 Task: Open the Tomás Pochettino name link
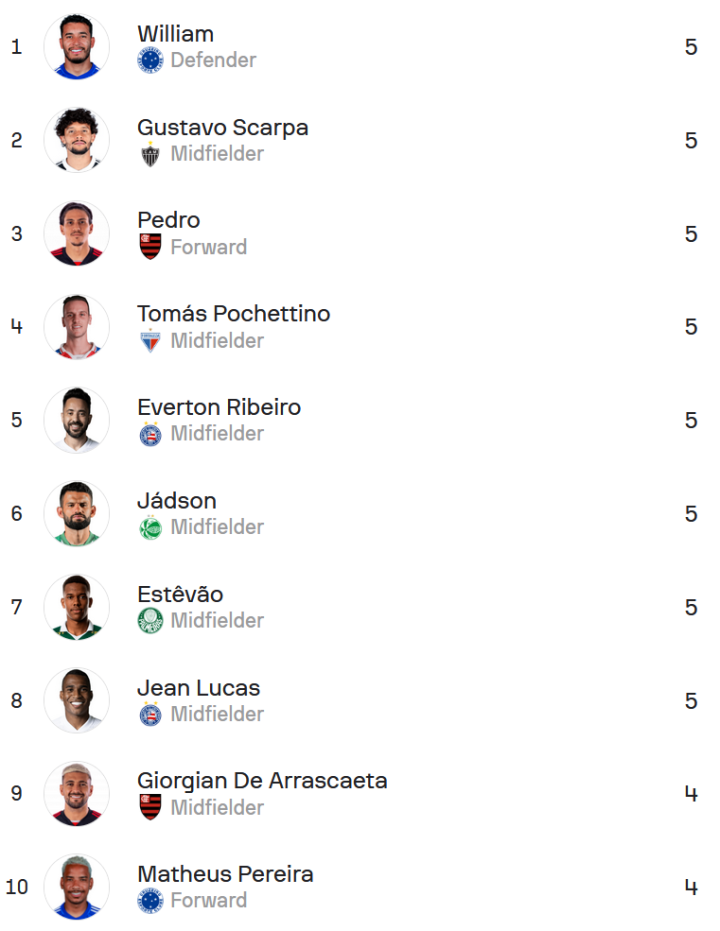[x=234, y=314]
